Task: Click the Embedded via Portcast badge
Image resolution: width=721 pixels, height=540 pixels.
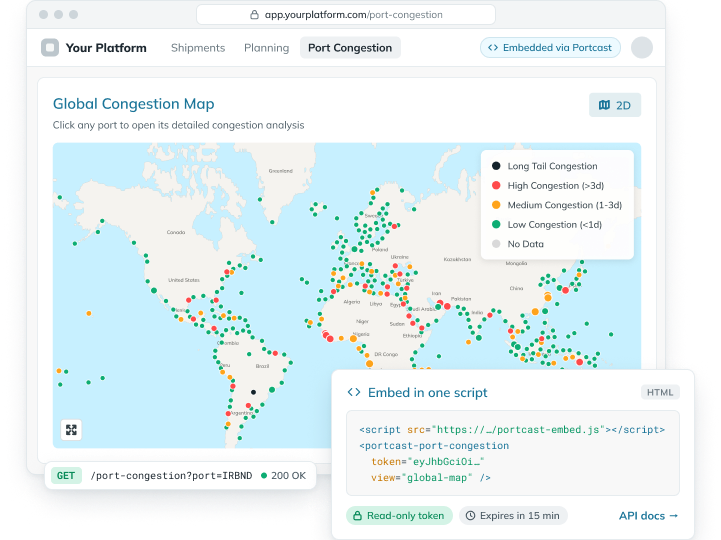Action: (x=550, y=47)
